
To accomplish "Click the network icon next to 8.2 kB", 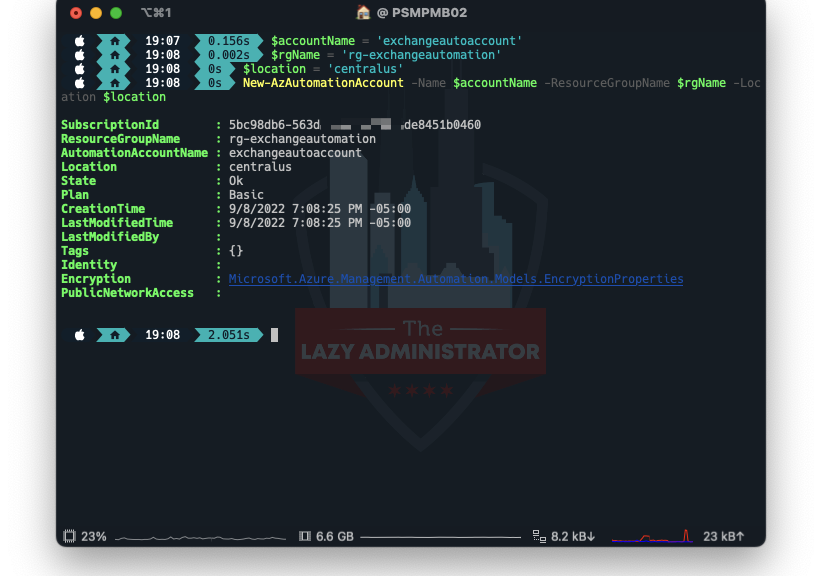I will pos(539,536).
